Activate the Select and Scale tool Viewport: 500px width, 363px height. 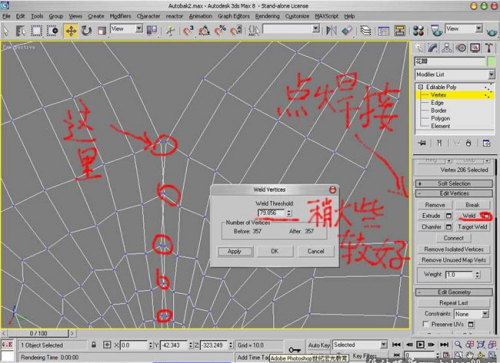[102, 31]
